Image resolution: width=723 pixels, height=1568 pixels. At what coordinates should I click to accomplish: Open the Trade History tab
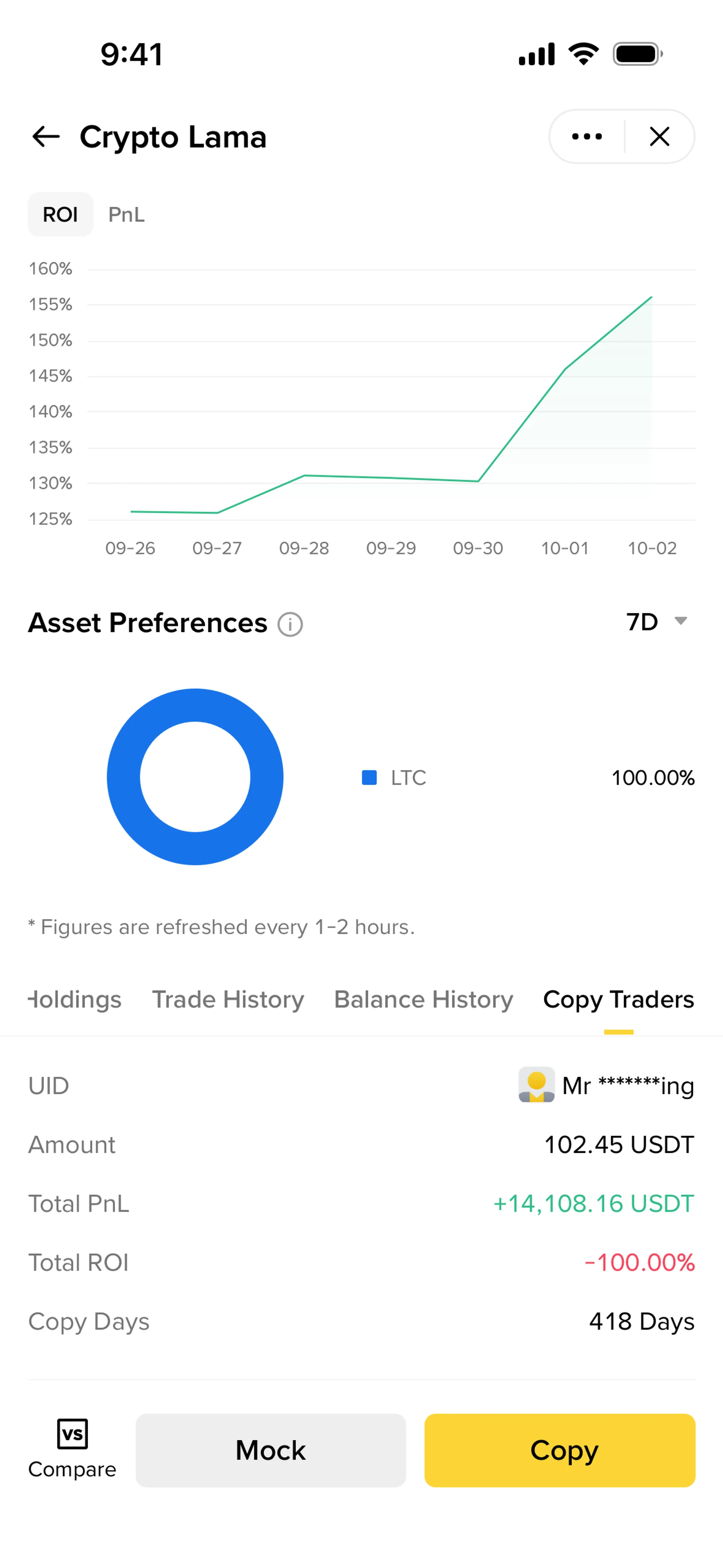[x=227, y=999]
